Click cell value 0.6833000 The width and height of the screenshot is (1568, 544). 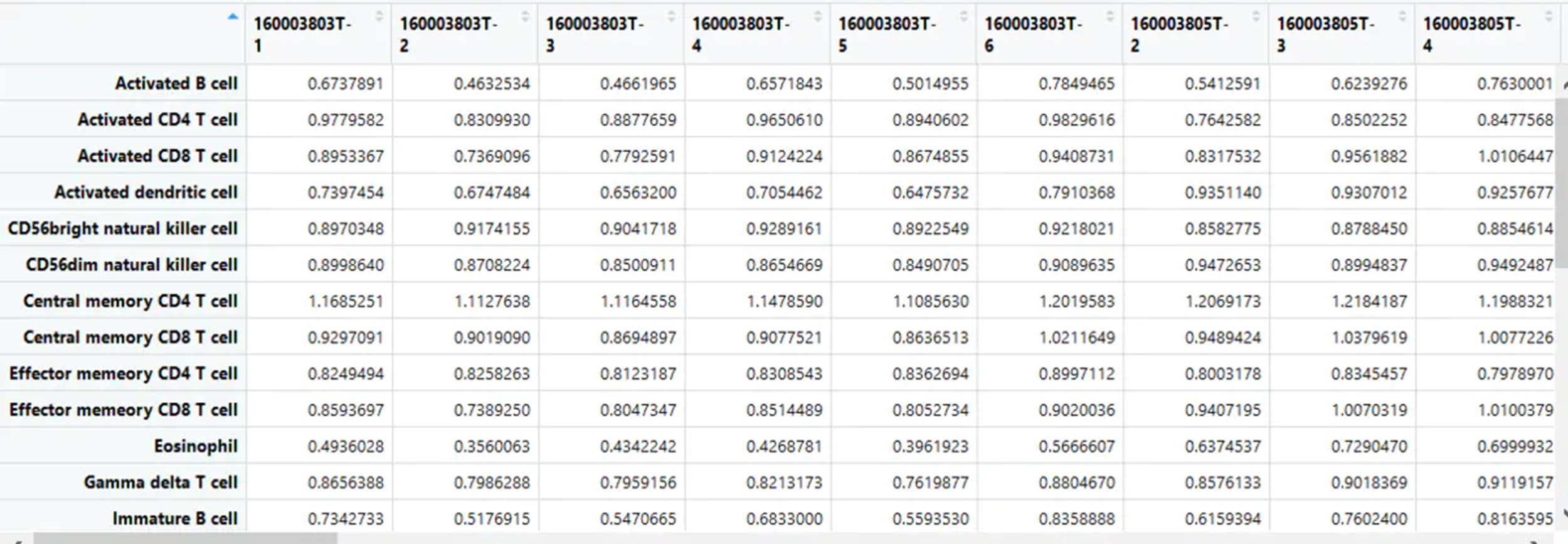784,520
